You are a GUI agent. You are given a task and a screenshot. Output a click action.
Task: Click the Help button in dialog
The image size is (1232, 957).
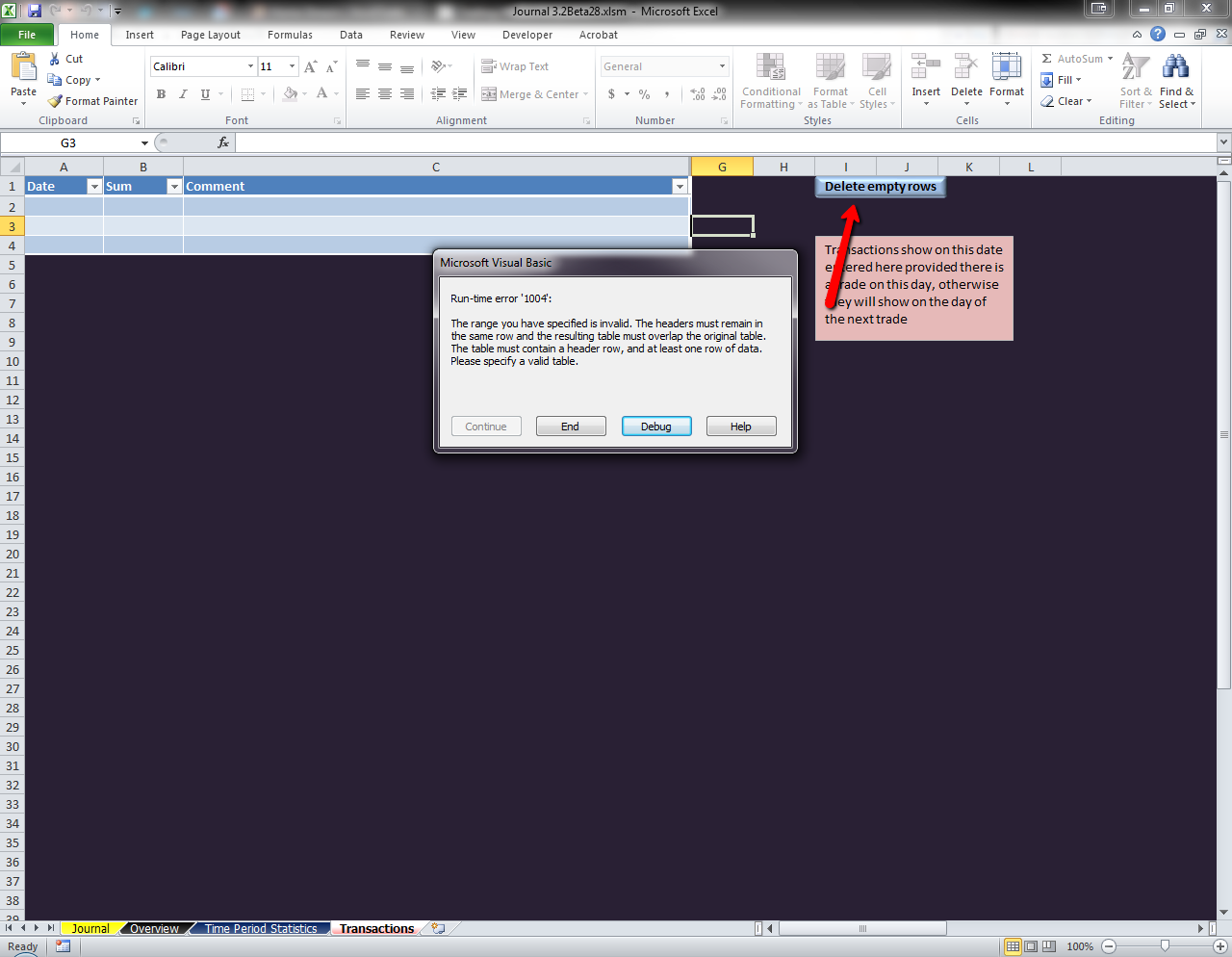(x=741, y=427)
